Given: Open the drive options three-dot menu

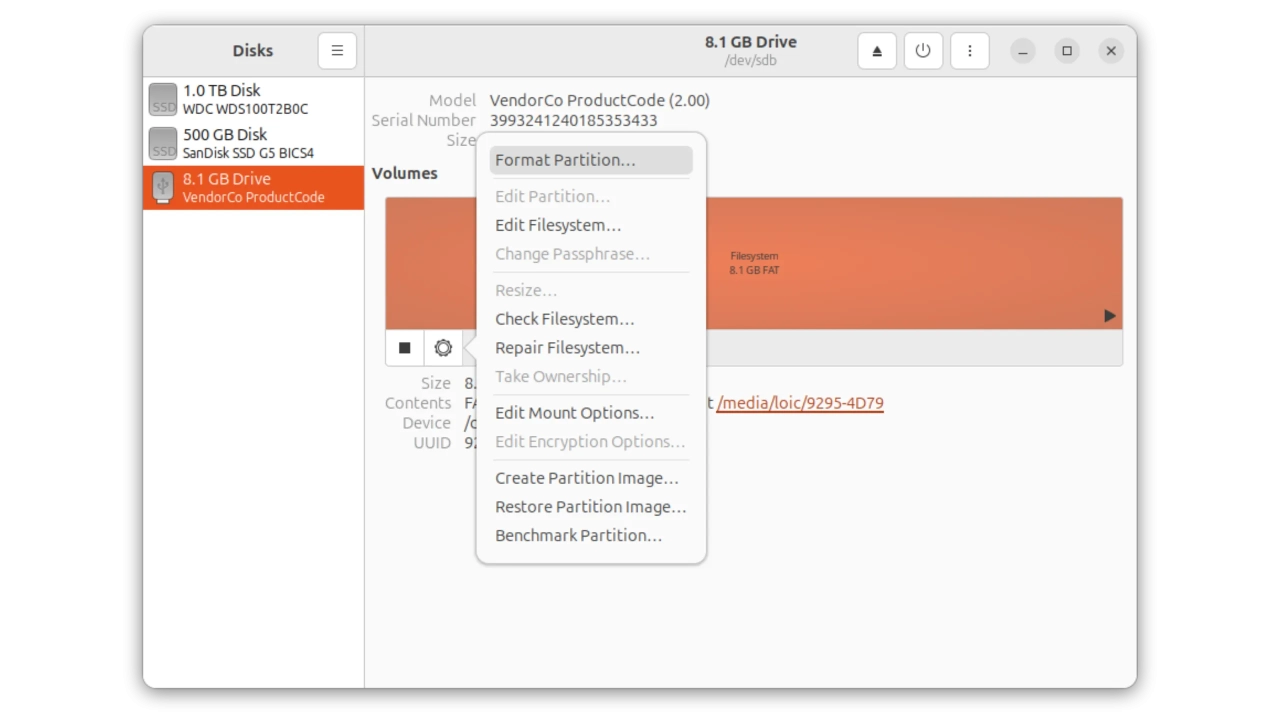Looking at the screenshot, I should point(969,51).
